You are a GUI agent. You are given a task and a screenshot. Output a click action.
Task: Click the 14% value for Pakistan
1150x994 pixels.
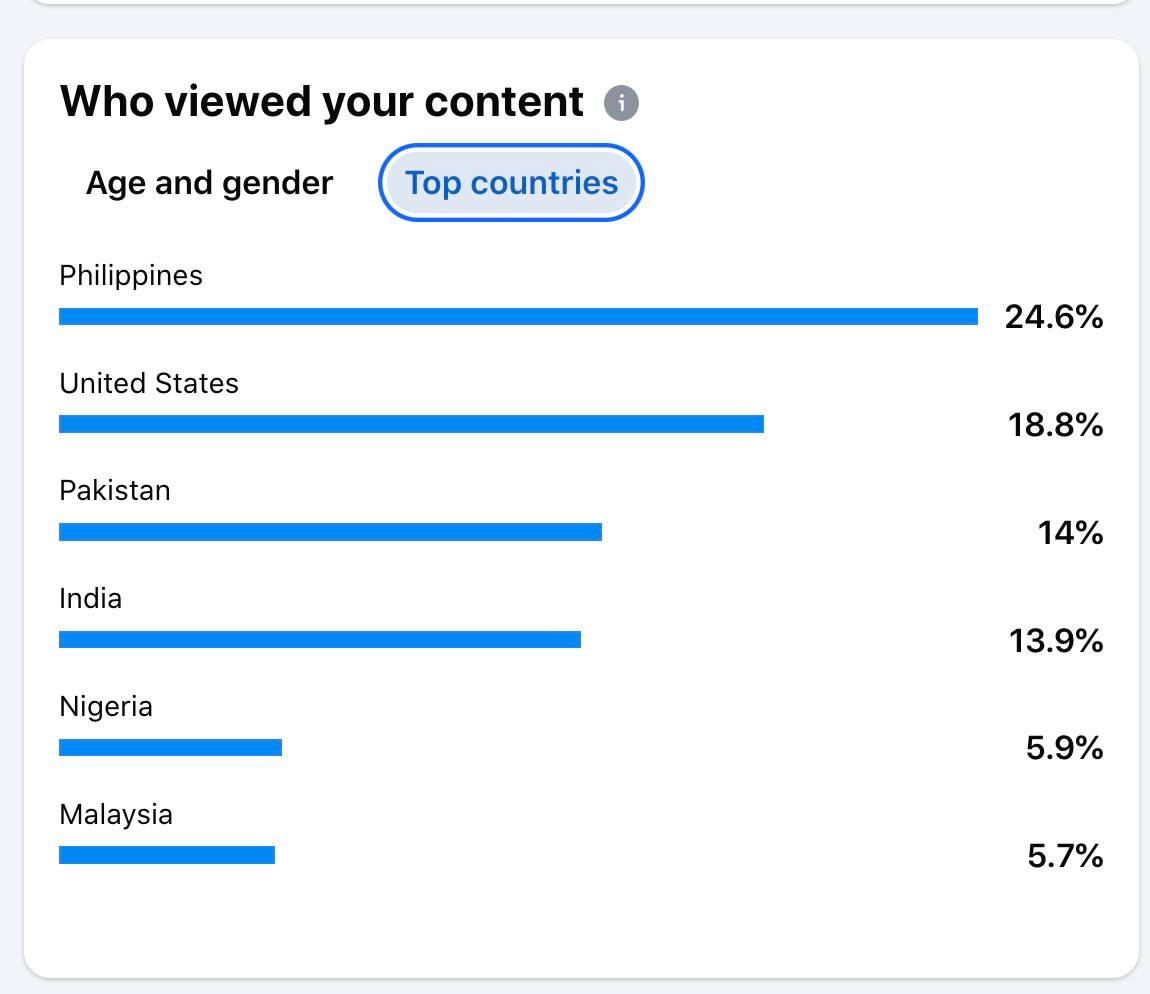coord(1072,533)
